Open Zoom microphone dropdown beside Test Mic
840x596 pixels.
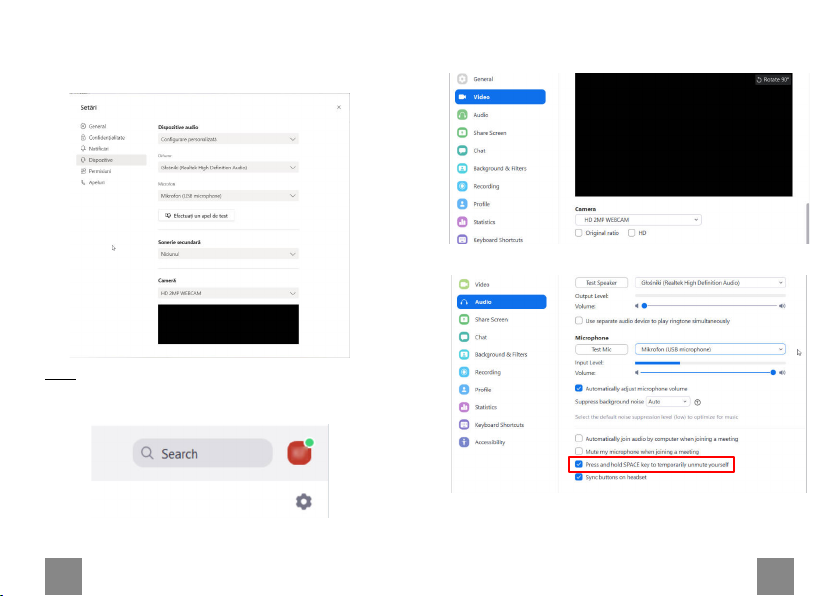[x=710, y=349]
